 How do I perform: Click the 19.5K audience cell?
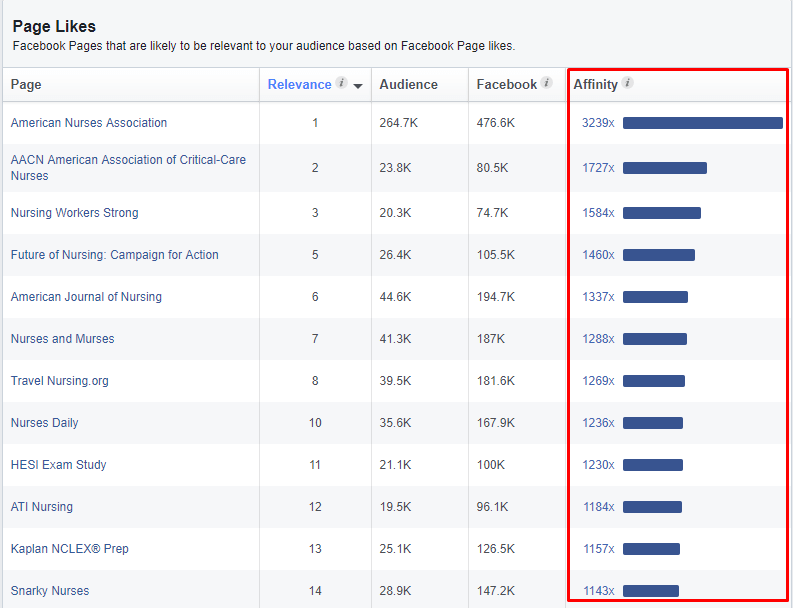(395, 506)
